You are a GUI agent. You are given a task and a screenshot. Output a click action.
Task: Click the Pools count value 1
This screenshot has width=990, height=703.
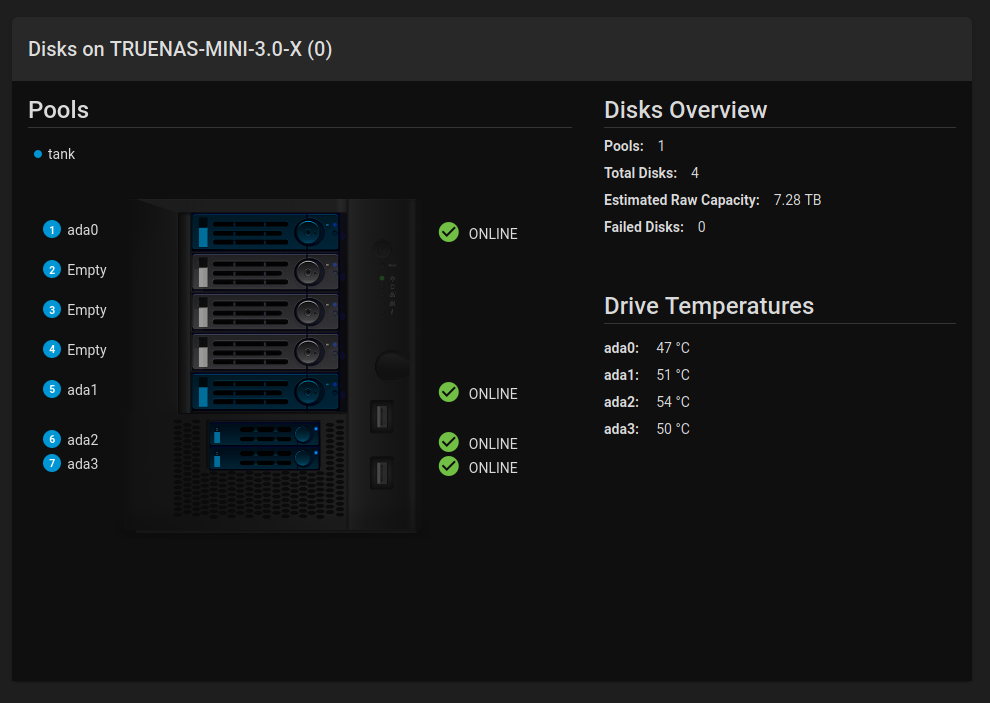coord(661,146)
